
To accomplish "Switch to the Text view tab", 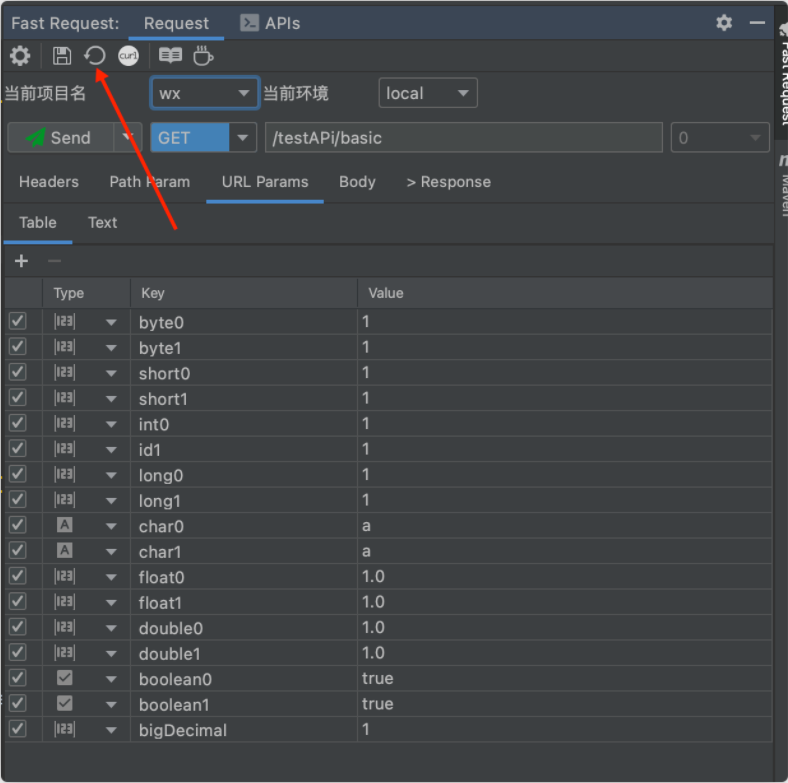I will click(102, 223).
